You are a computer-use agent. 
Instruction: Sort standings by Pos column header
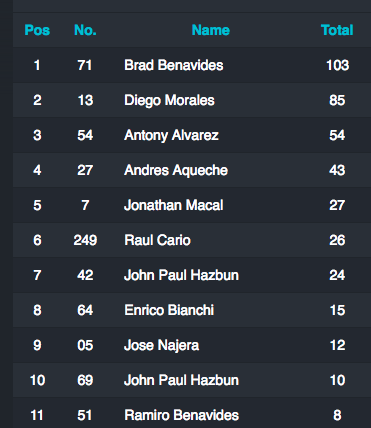pyautogui.click(x=37, y=30)
